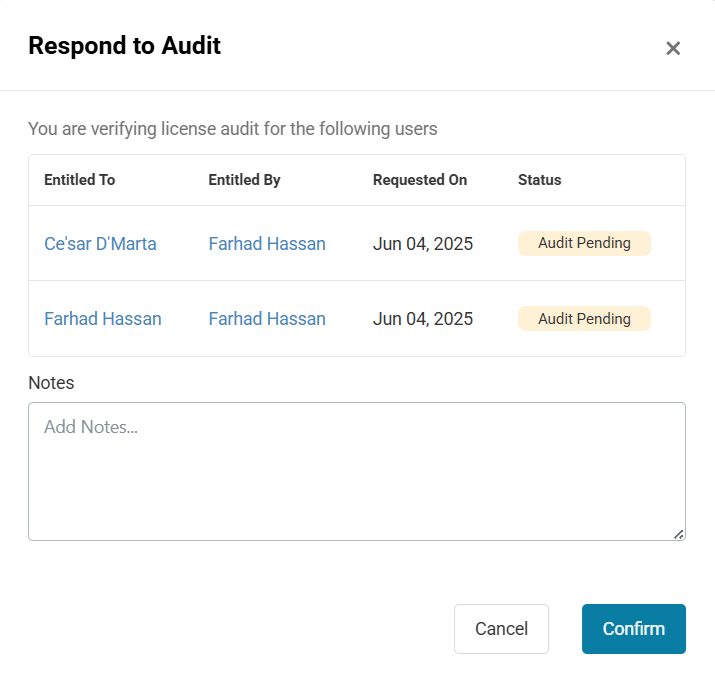
Task: Select the Requested On column header
Action: [420, 180]
